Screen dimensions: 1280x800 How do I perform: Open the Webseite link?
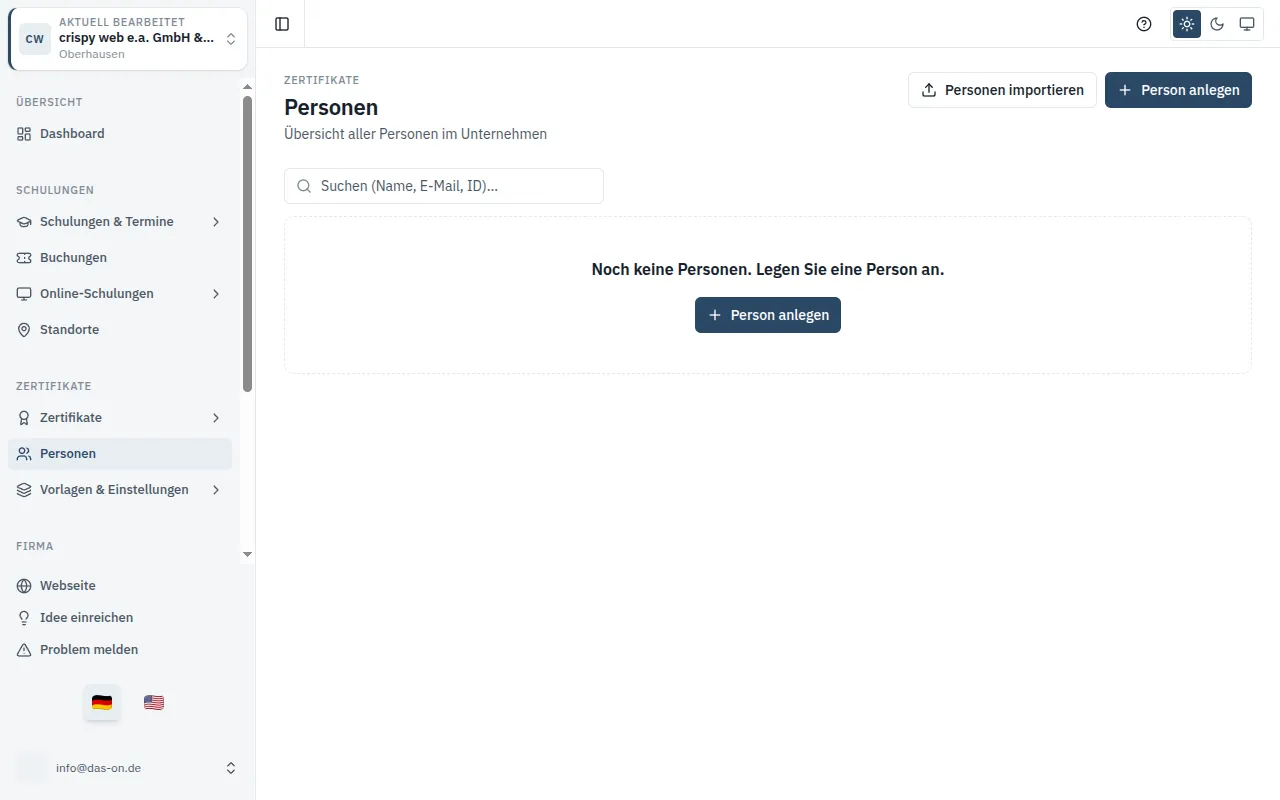(120, 586)
